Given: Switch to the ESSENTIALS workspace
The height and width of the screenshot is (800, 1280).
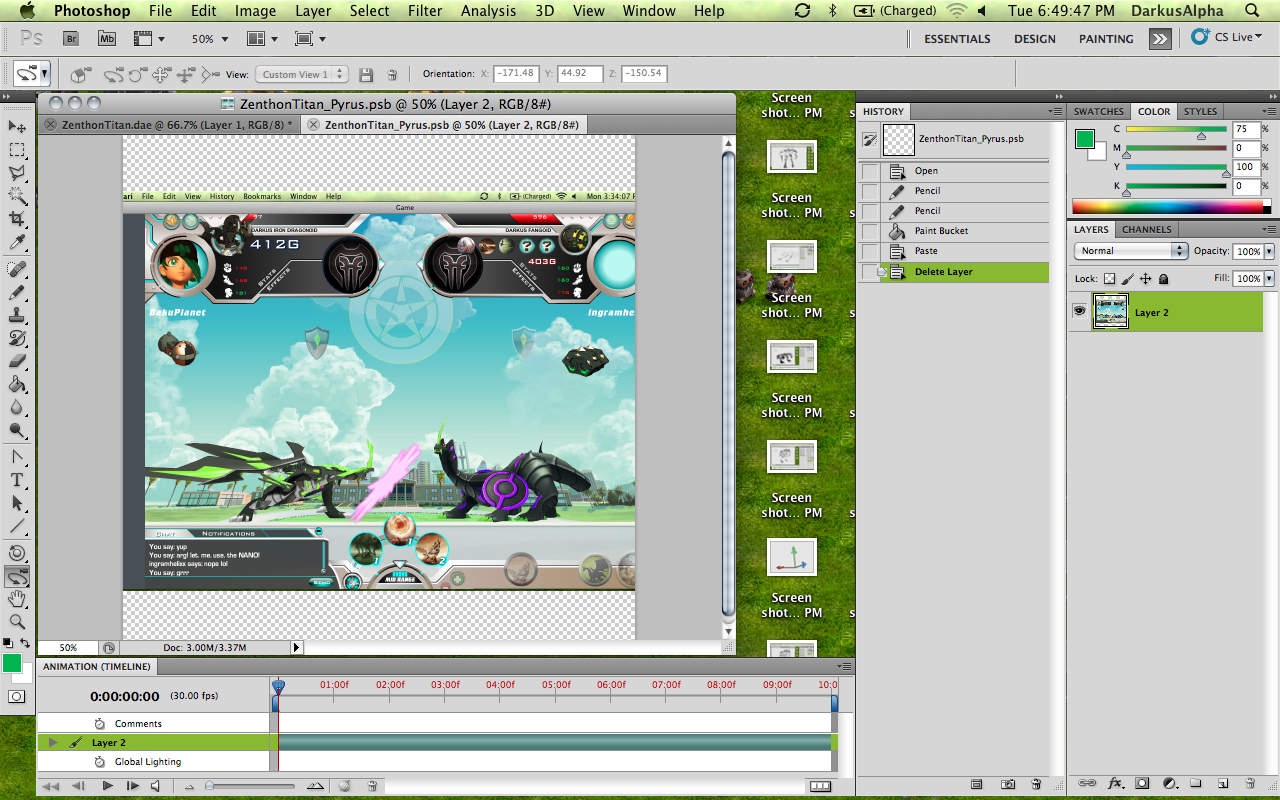Looking at the screenshot, I should pos(957,39).
